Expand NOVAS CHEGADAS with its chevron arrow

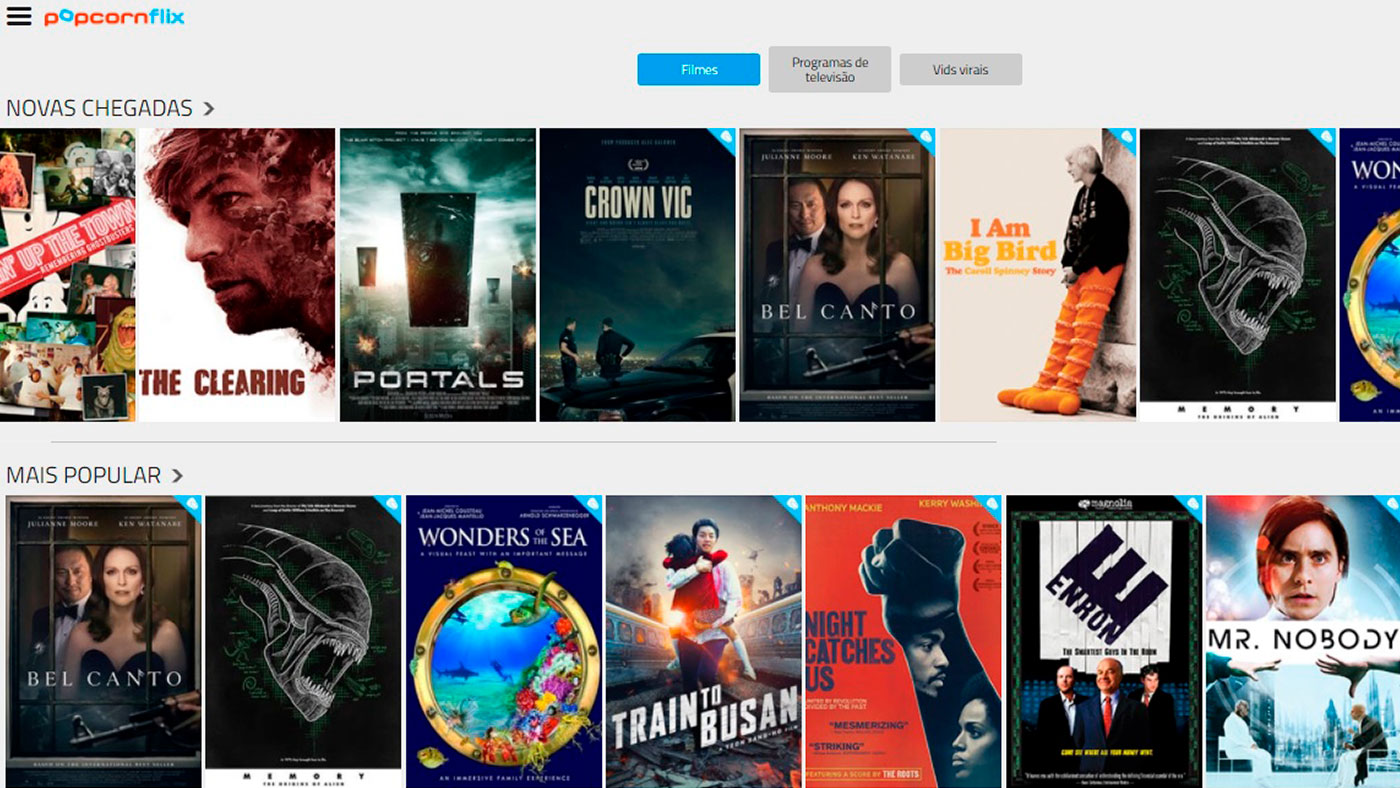(209, 108)
